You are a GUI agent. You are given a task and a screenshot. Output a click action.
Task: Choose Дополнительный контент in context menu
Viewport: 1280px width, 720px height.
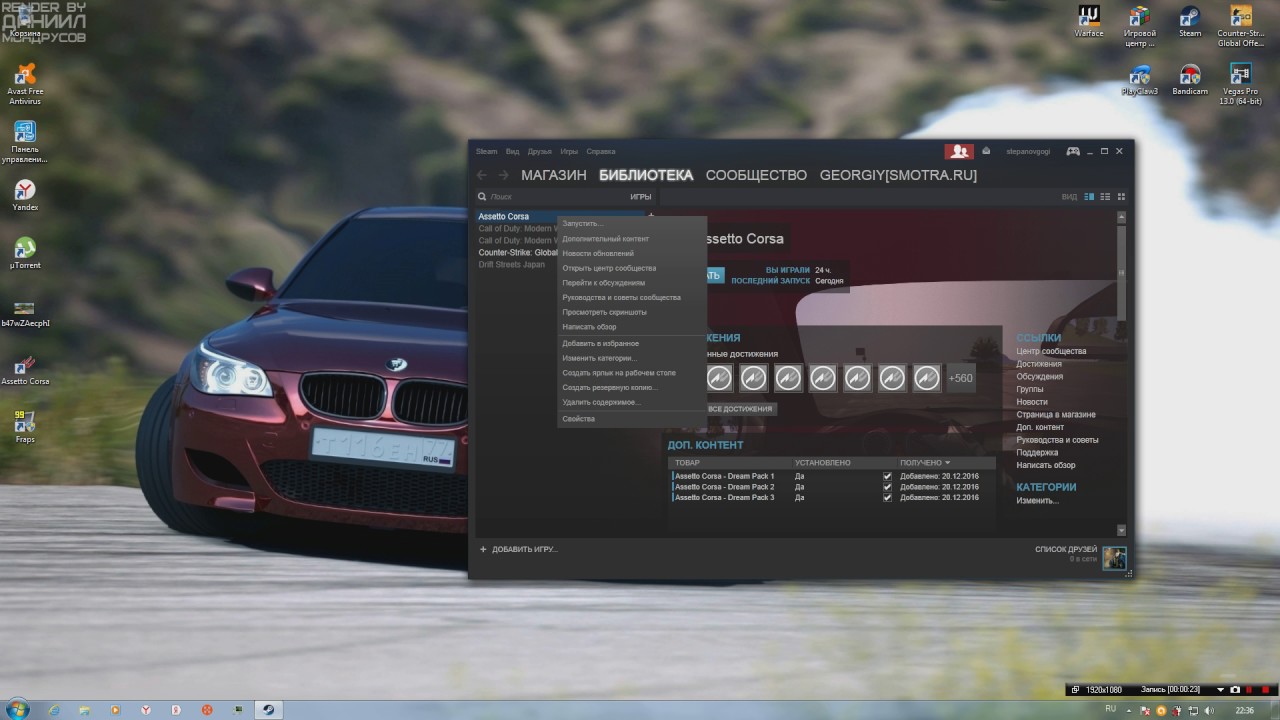[632, 239]
